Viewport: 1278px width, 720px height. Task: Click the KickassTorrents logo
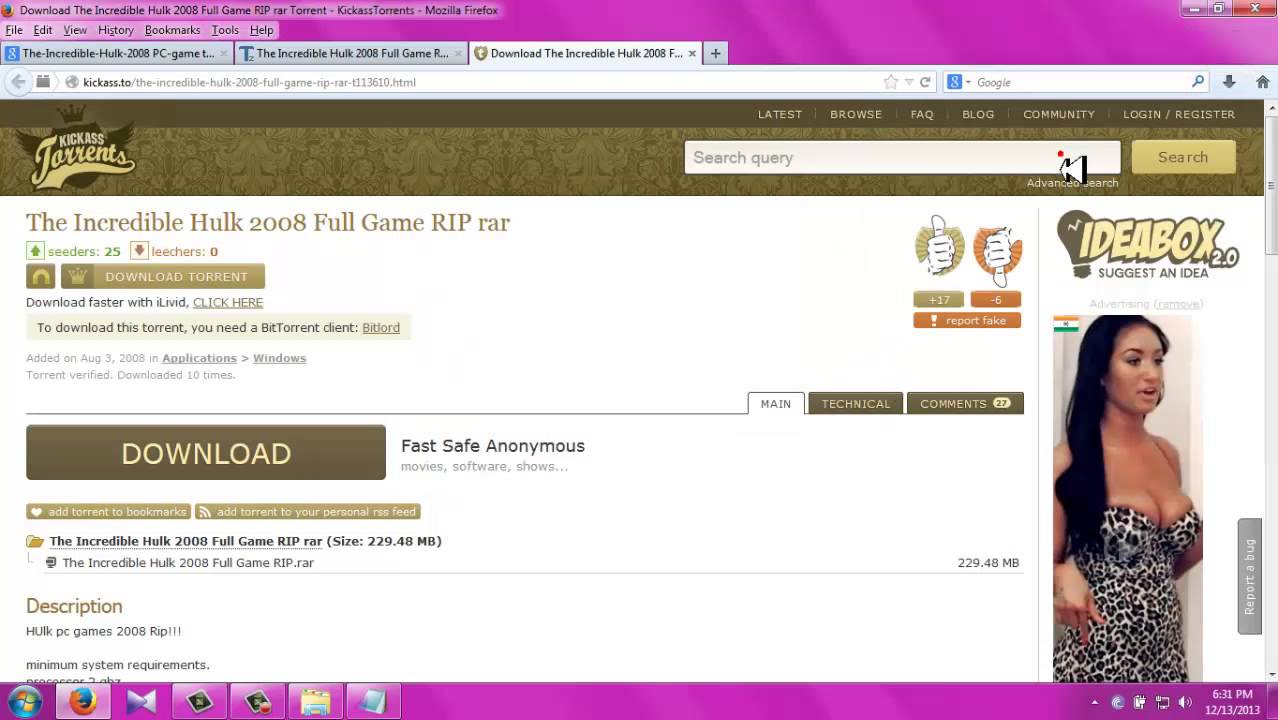tap(81, 149)
